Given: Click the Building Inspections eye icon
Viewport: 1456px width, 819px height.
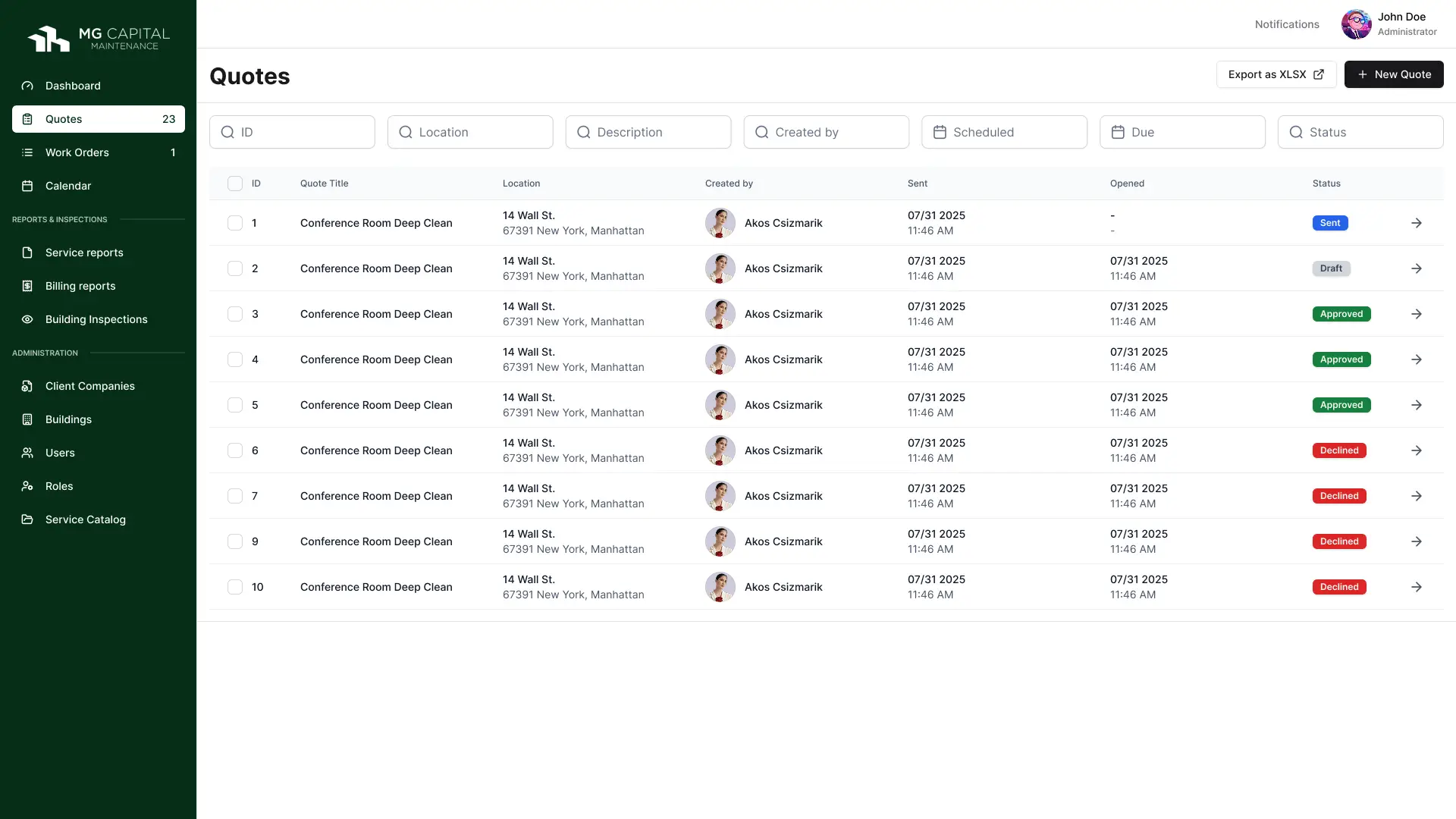Looking at the screenshot, I should click(27, 319).
